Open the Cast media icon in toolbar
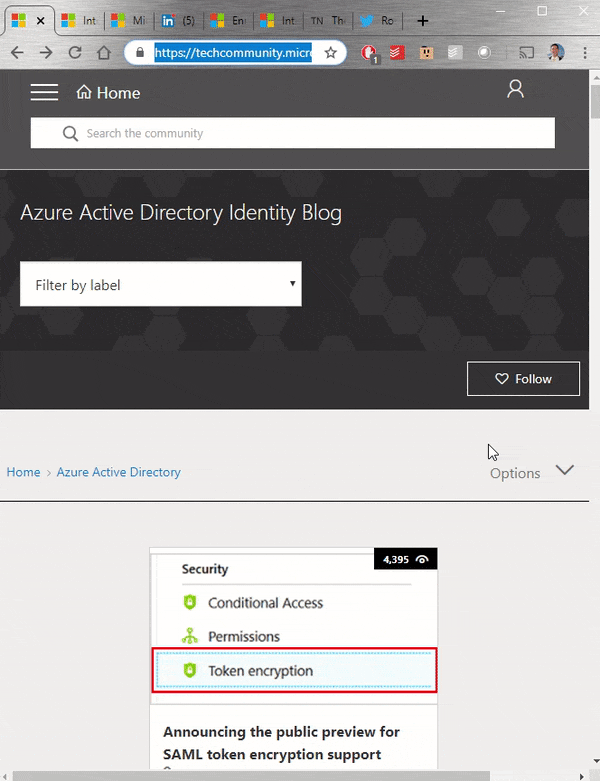Viewport: 600px width, 781px height. tap(526, 52)
